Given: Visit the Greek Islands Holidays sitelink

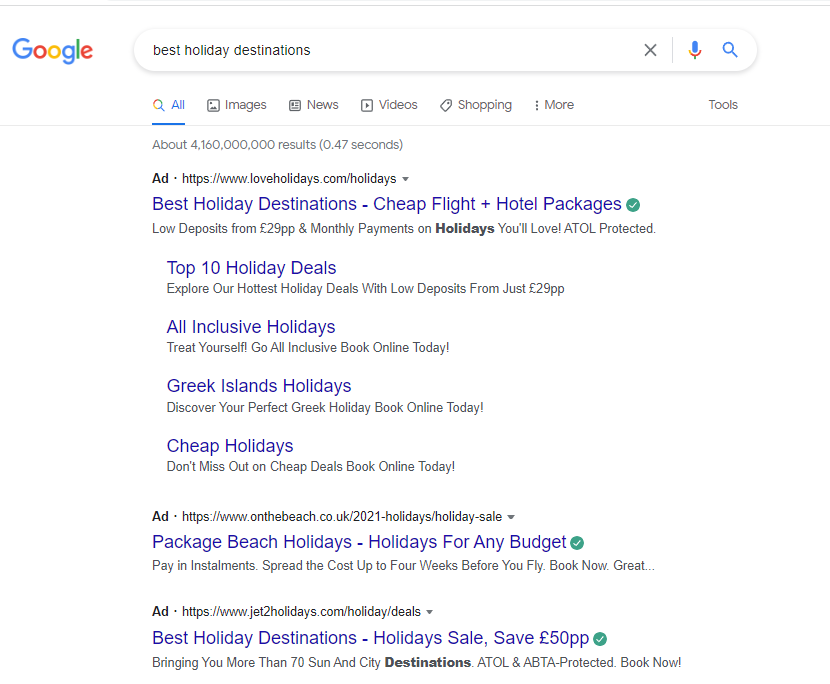Looking at the screenshot, I should (x=259, y=386).
